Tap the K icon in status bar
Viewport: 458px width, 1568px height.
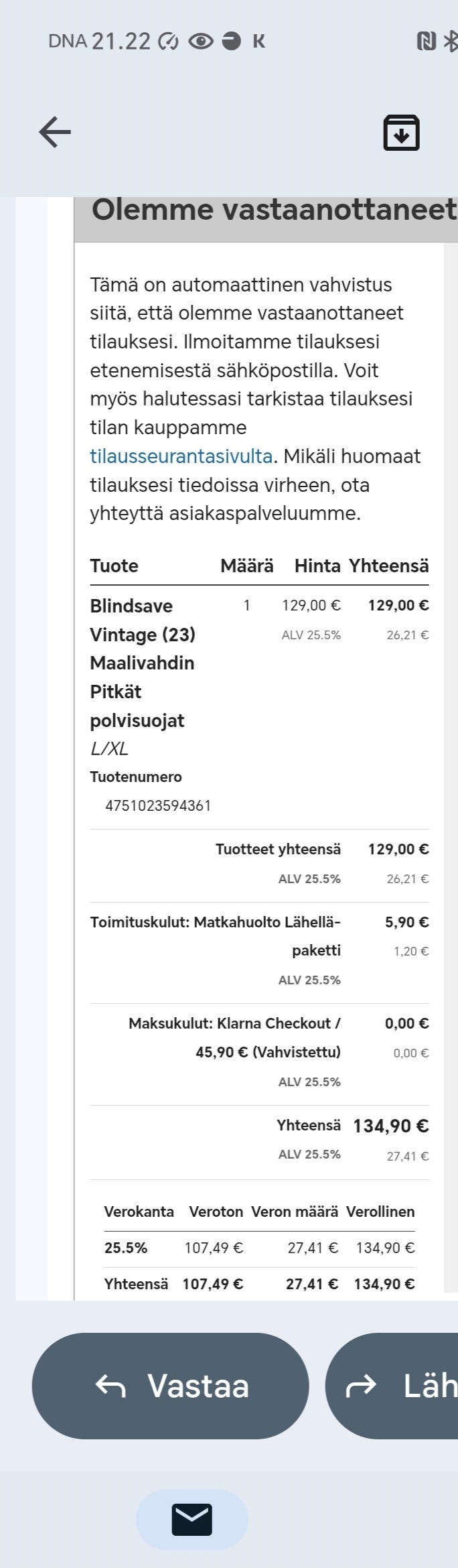tap(258, 42)
